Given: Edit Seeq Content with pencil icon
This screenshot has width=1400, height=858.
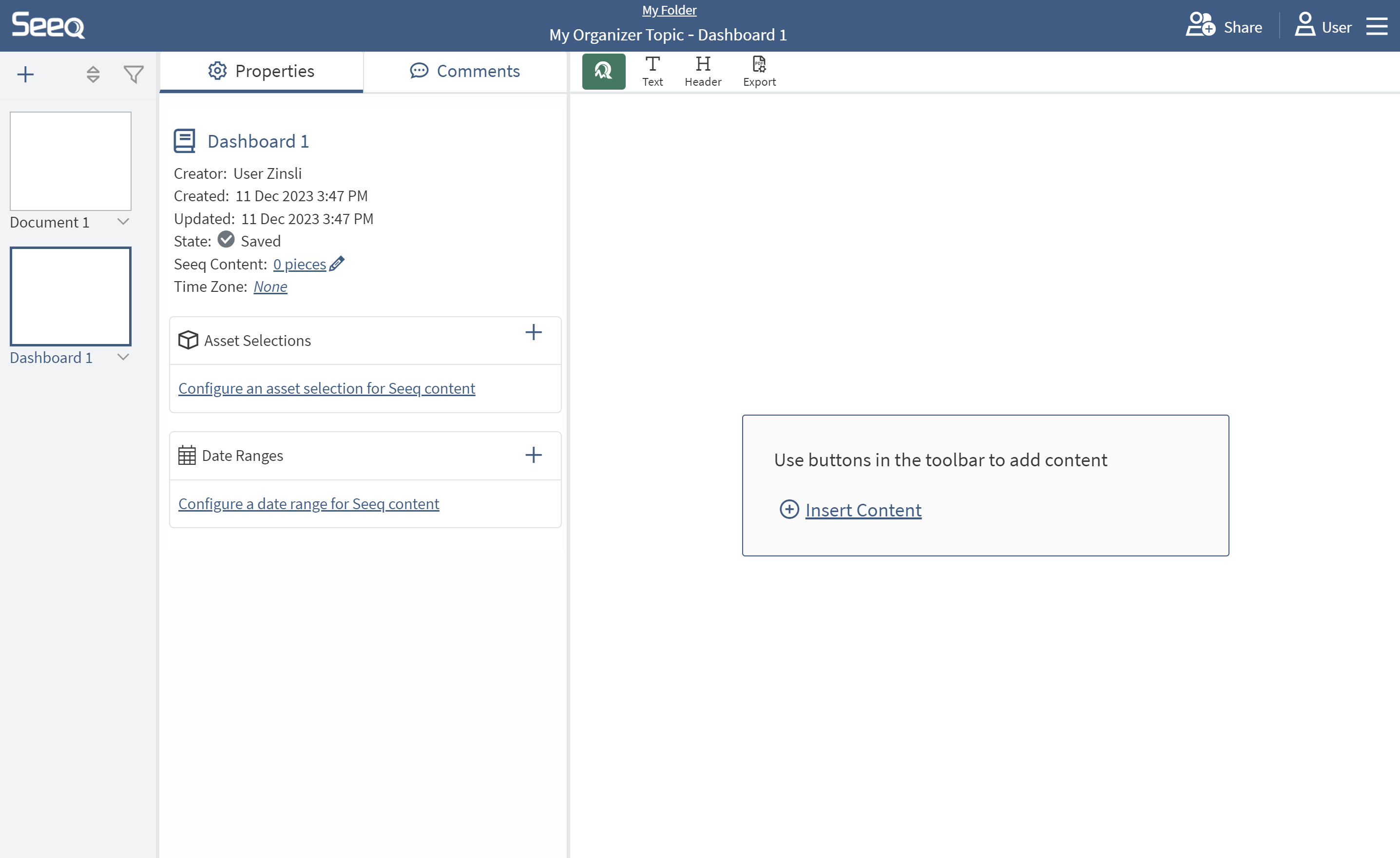Looking at the screenshot, I should (x=337, y=264).
